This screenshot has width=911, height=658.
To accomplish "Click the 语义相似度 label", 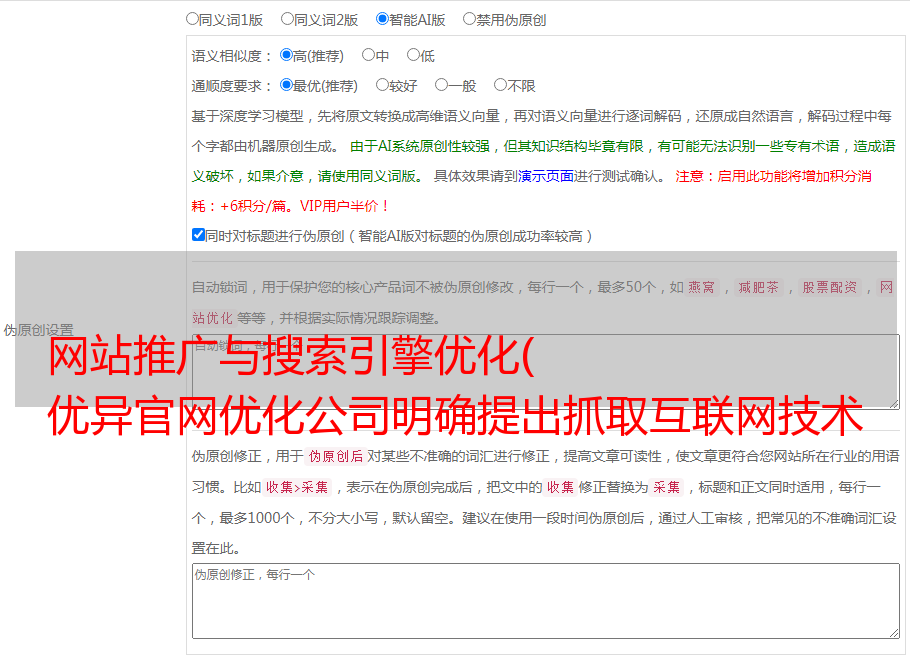I will pos(232,56).
